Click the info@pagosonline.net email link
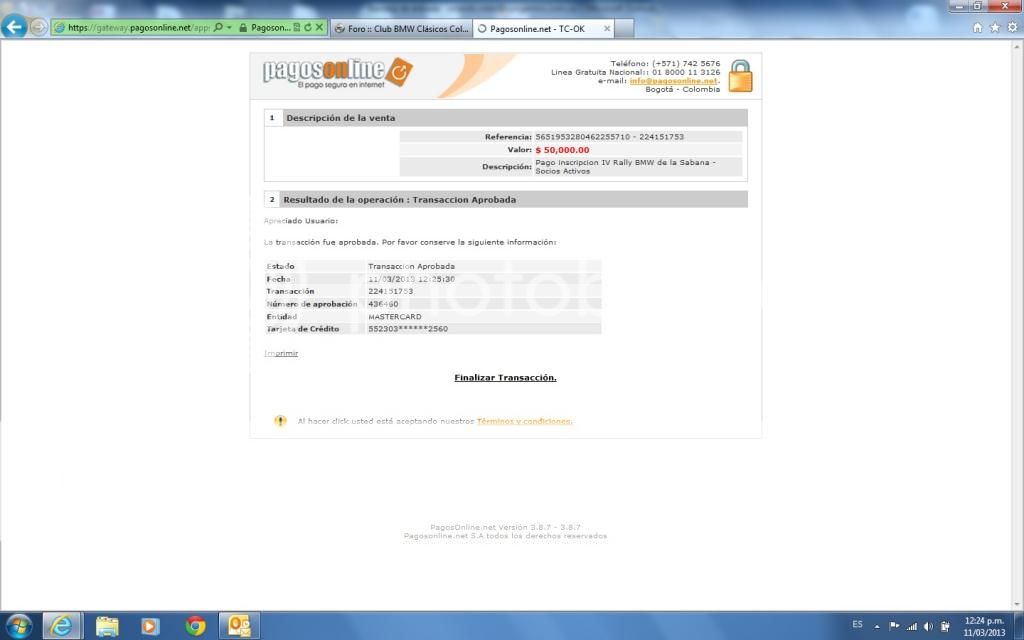The image size is (1024, 640). coord(673,81)
